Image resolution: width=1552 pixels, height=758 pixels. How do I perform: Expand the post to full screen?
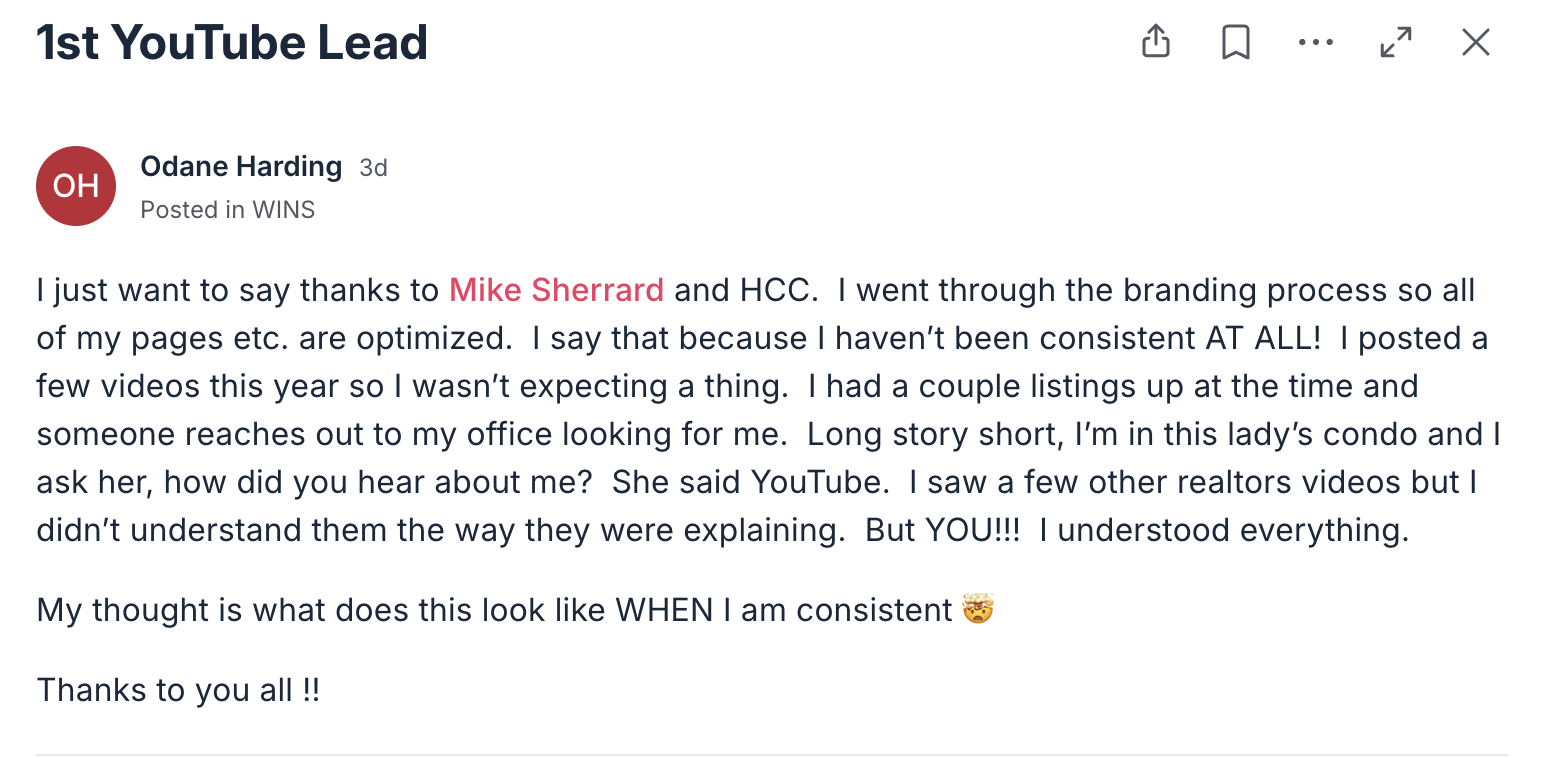[1395, 42]
